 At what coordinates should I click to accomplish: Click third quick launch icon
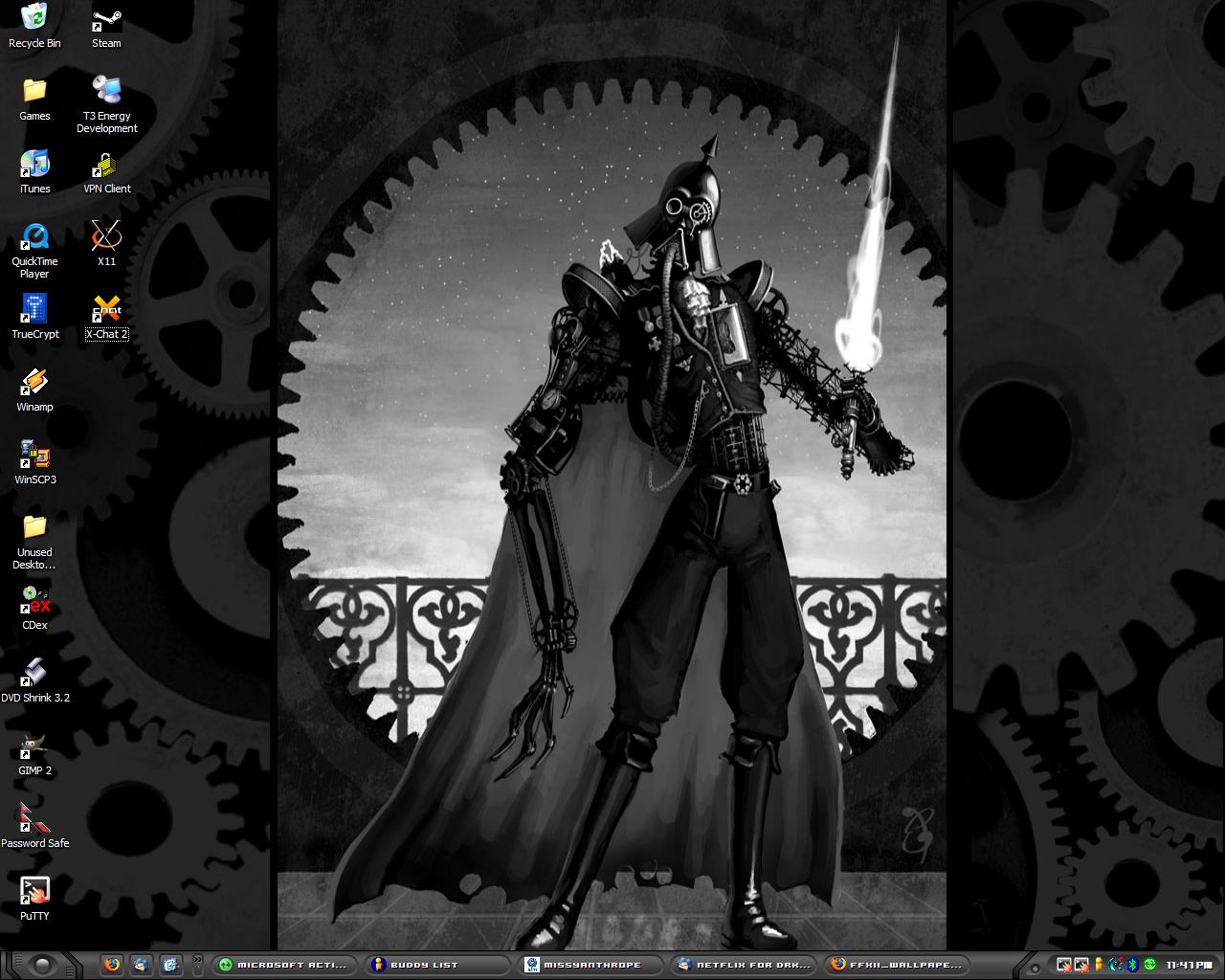point(170,964)
